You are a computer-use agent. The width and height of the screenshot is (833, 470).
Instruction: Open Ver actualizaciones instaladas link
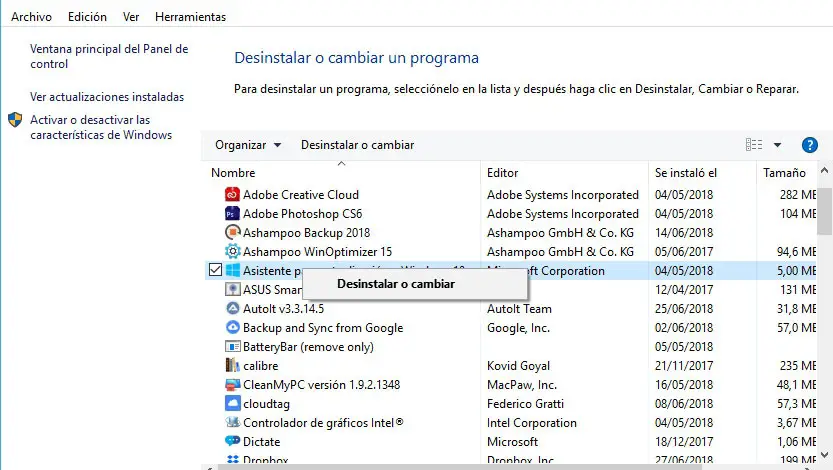point(107,97)
